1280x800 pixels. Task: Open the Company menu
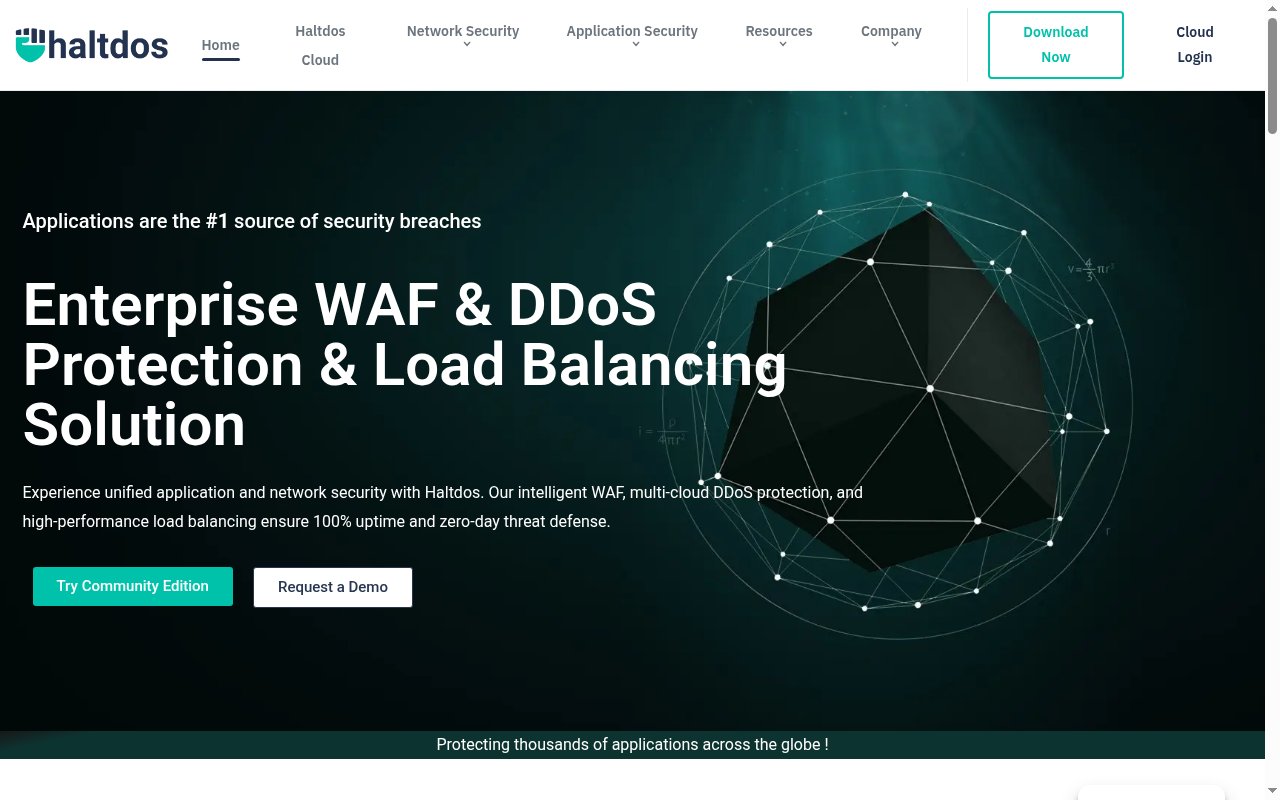click(x=891, y=31)
